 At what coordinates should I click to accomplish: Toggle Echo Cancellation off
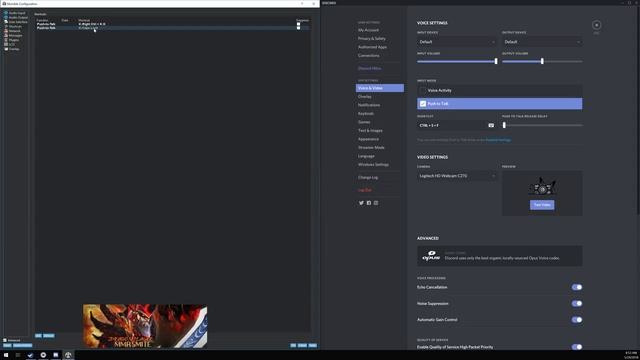point(577,287)
